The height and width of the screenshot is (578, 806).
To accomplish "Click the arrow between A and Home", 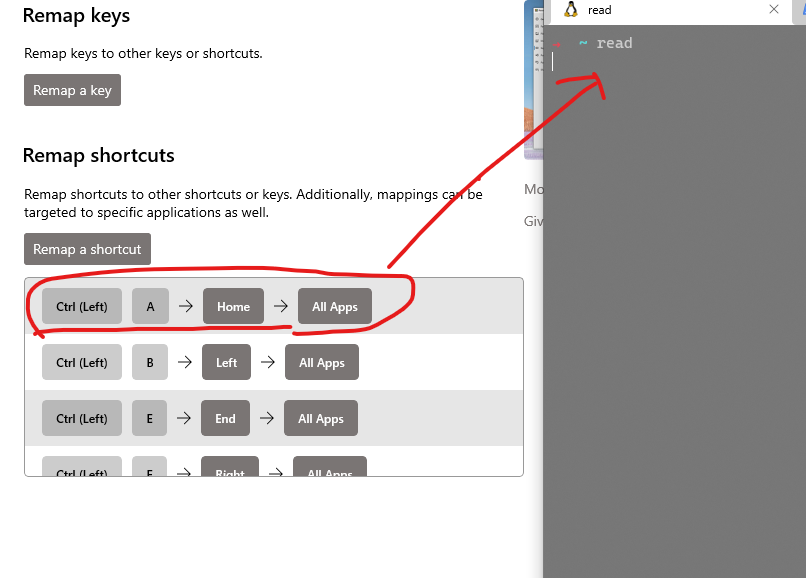I will (x=186, y=306).
